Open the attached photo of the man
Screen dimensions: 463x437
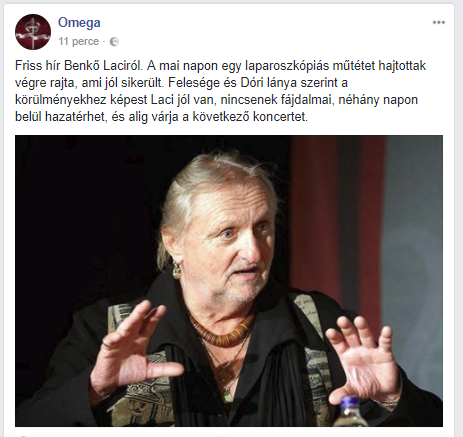(229, 281)
